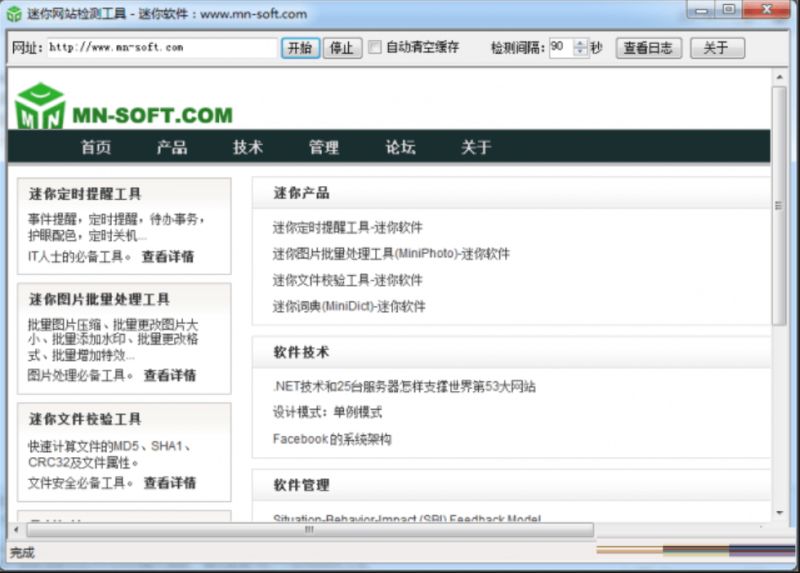Open link 迷你图片批量处理工具(MiniPhoto)-迷你软件
This screenshot has height=573, width=800.
(x=391, y=254)
